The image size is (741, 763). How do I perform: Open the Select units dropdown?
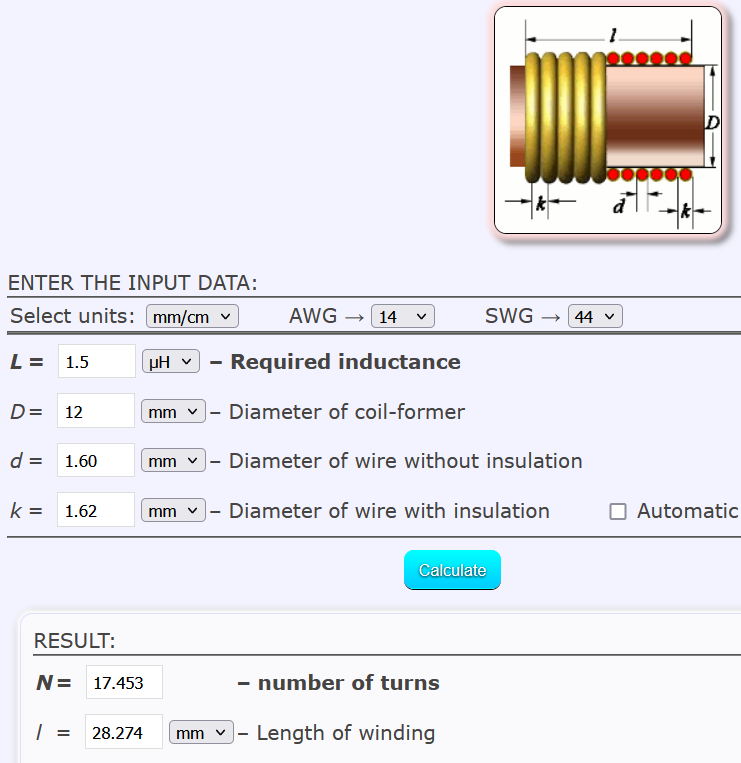192,316
